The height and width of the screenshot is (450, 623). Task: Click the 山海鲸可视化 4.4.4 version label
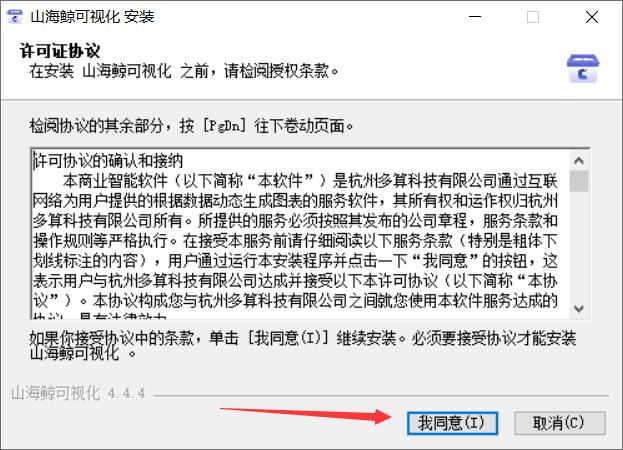(78, 393)
